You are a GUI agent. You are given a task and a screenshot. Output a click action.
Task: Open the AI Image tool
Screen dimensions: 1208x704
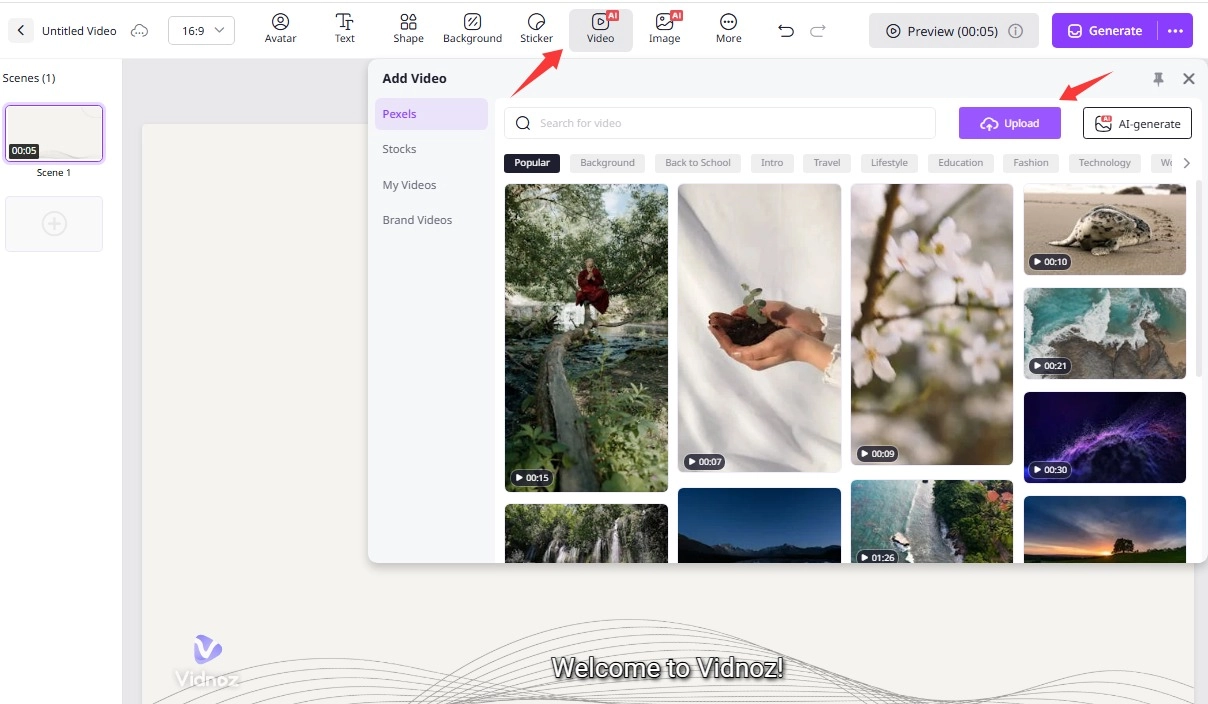664,29
